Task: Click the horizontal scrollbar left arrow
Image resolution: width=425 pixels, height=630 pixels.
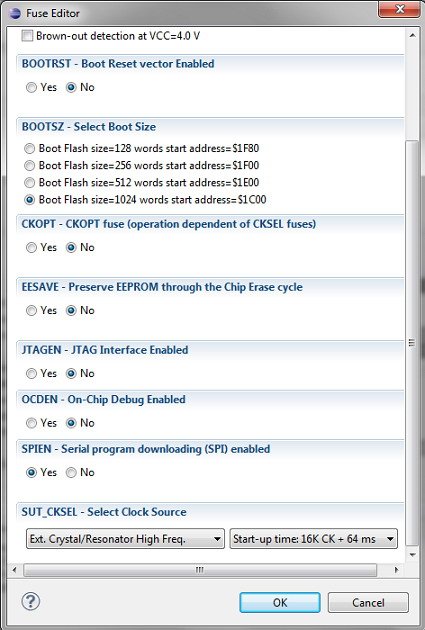Action: coord(15,569)
